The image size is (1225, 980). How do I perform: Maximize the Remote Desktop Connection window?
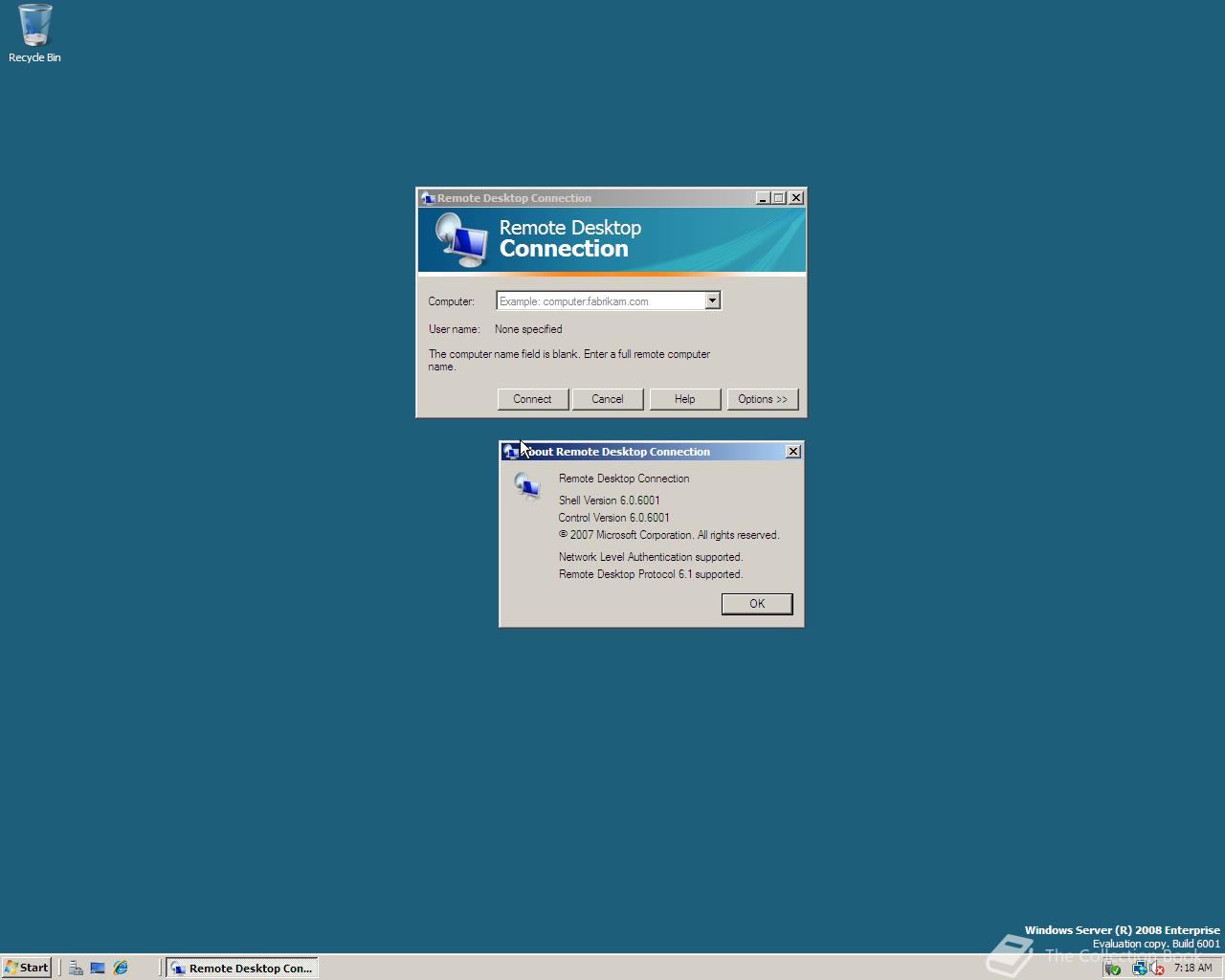779,198
